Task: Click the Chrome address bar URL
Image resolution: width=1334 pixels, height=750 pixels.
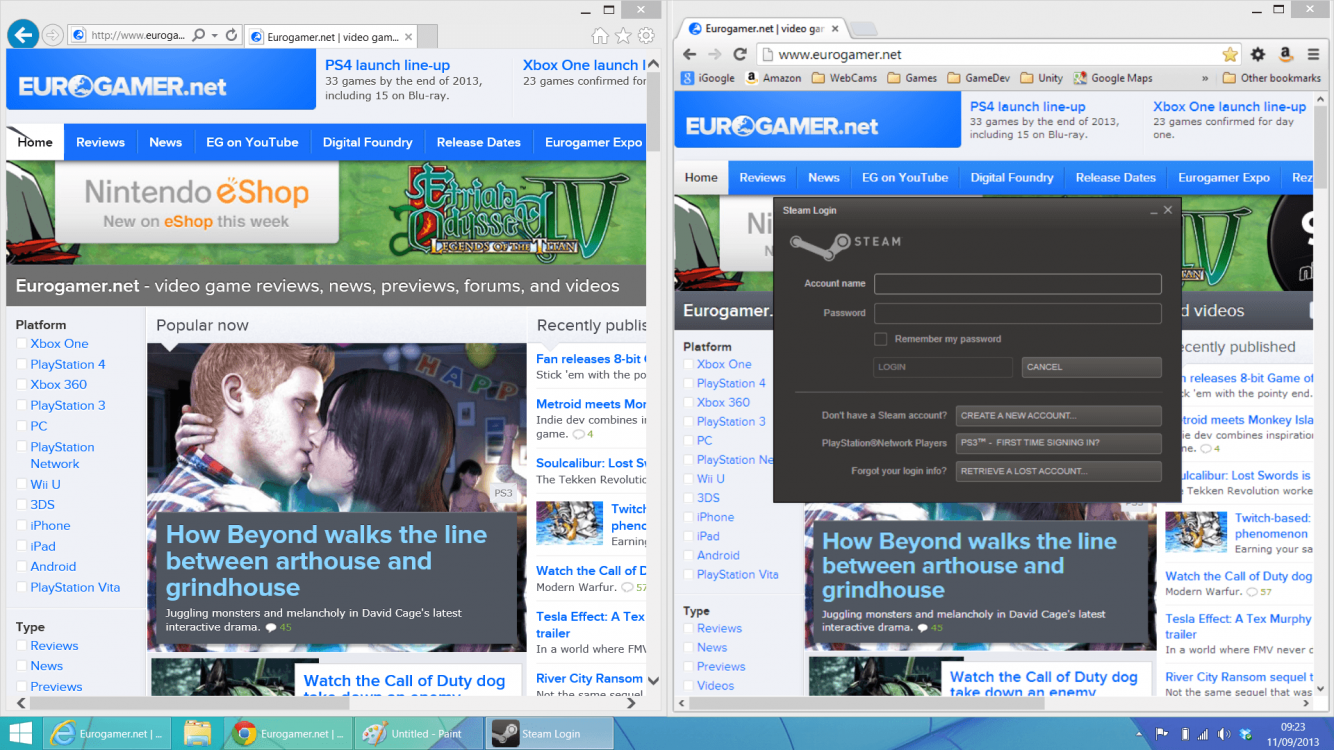Action: click(840, 55)
